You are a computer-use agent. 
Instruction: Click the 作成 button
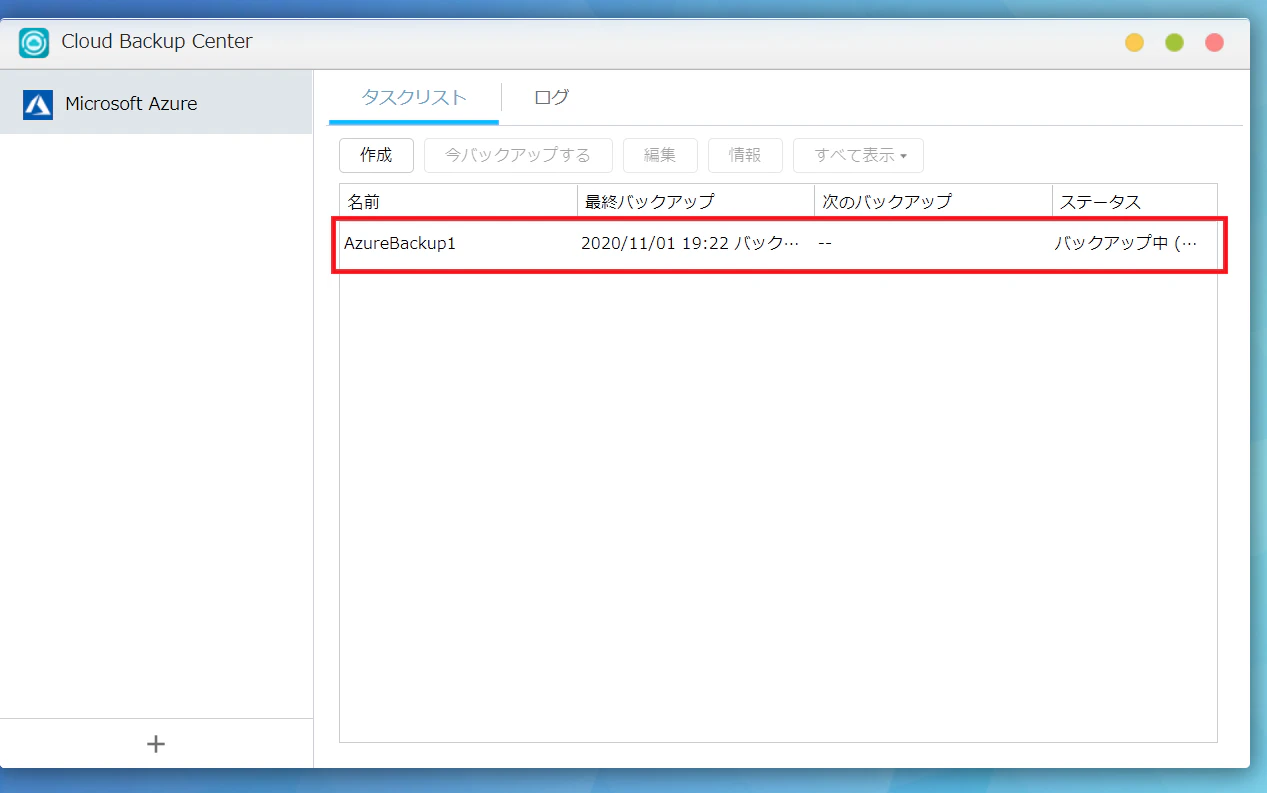point(376,155)
